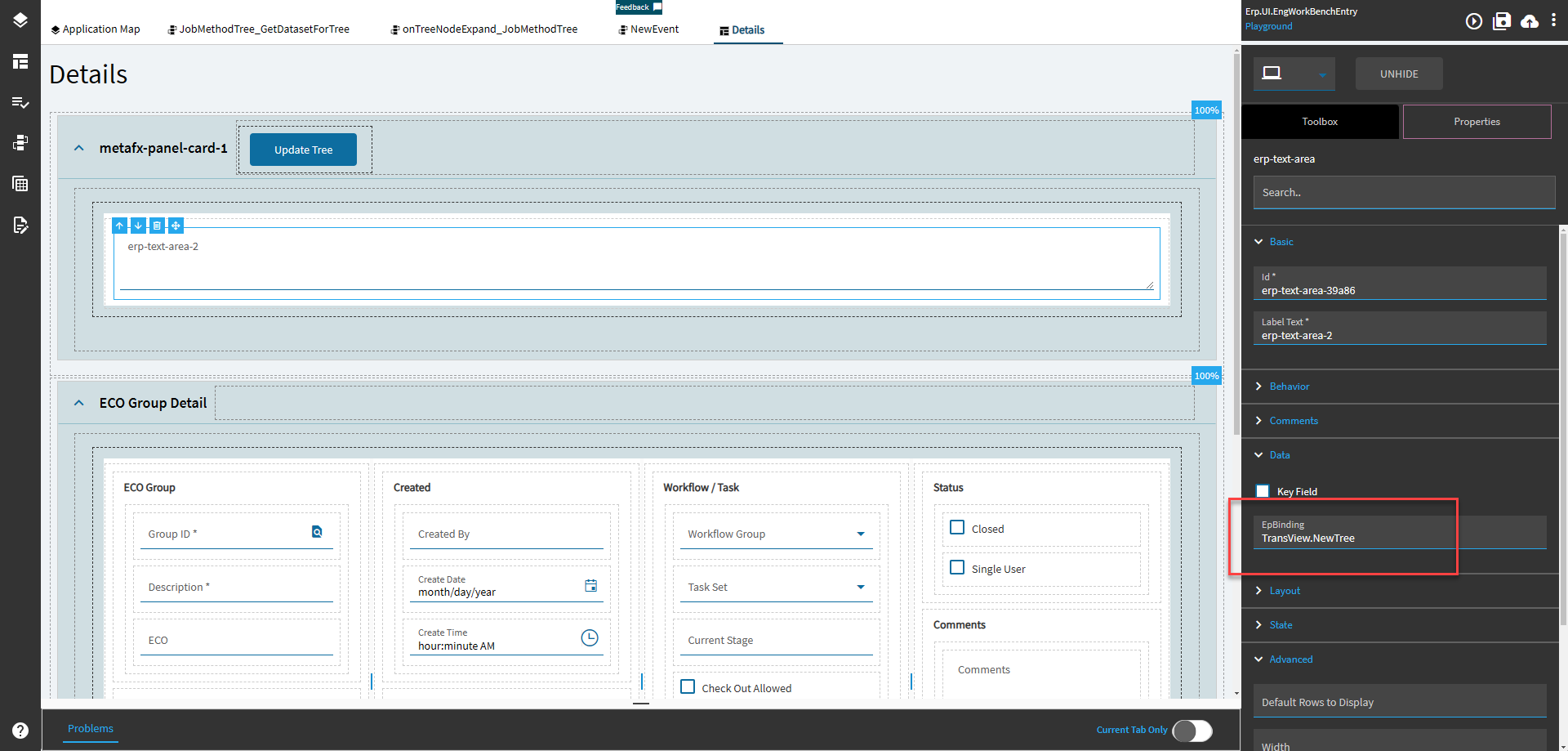Click the preview play icon
This screenshot has width=1568, height=751.
click(1473, 21)
